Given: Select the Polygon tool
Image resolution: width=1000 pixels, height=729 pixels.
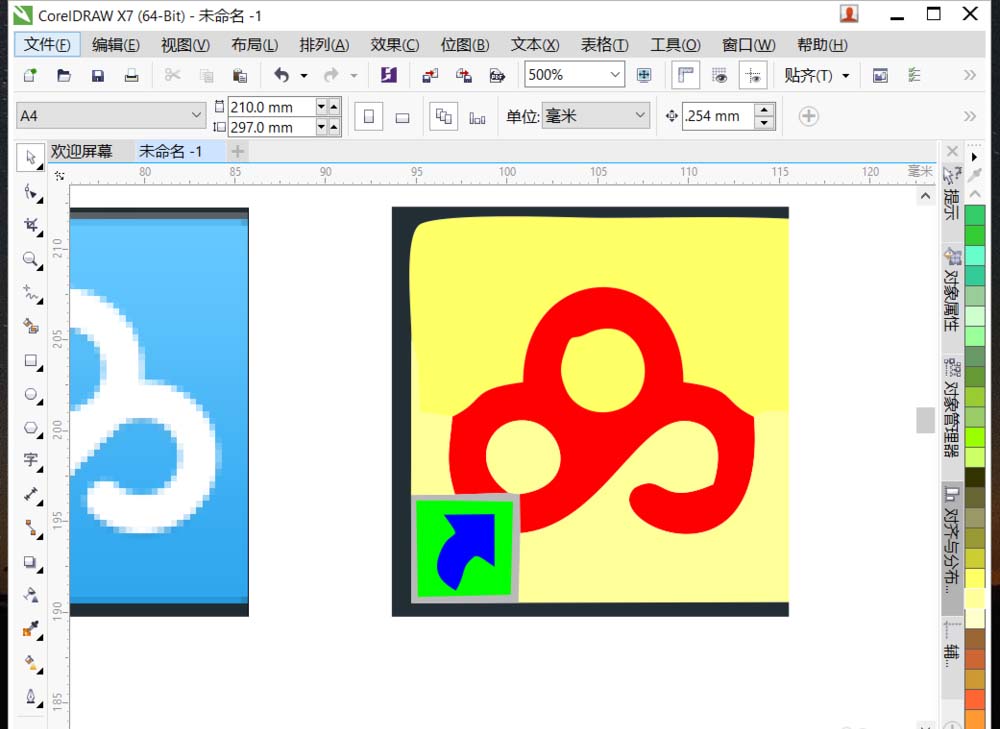Looking at the screenshot, I should click(x=31, y=428).
